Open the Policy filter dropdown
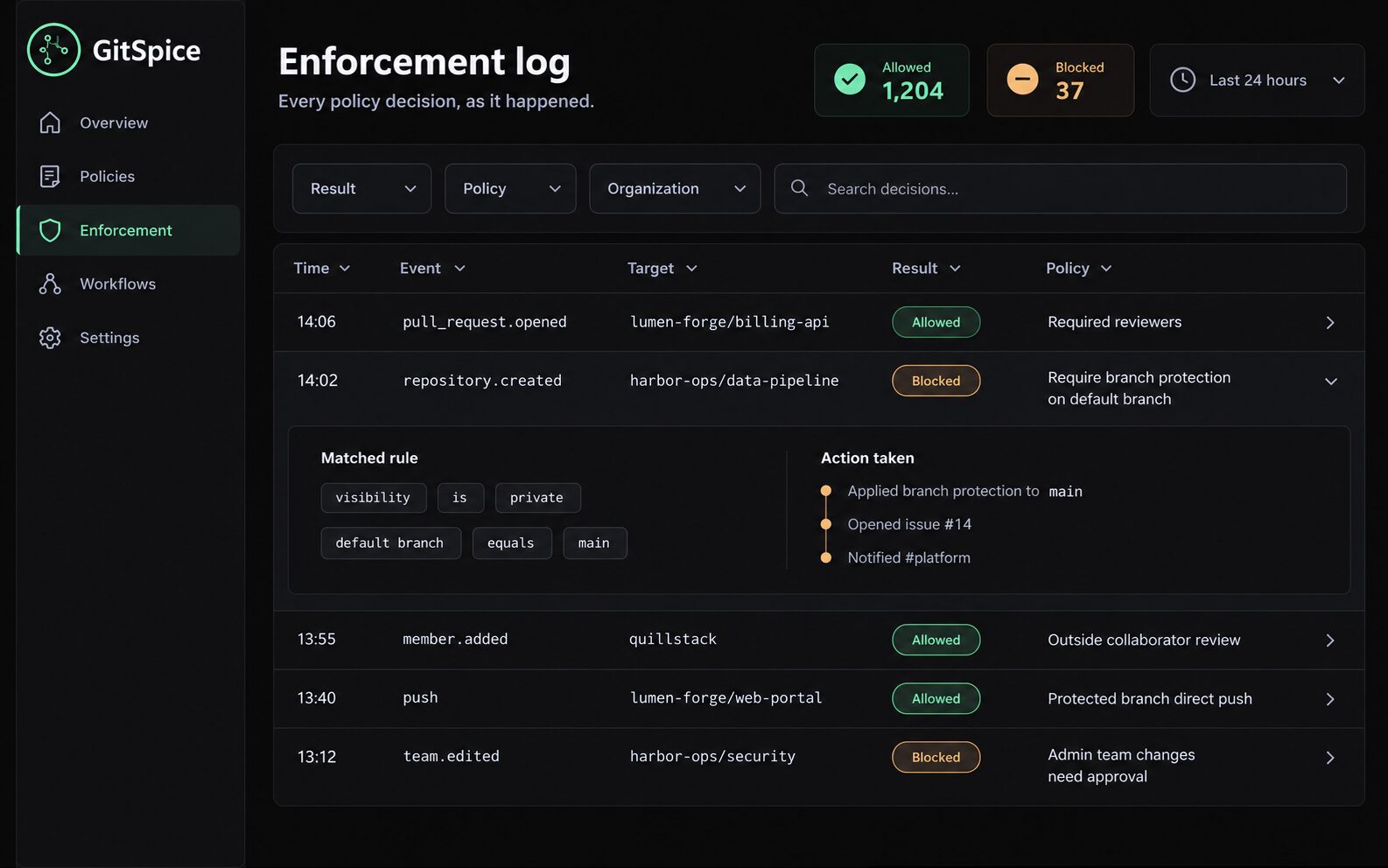The height and width of the screenshot is (868, 1388). pos(510,188)
